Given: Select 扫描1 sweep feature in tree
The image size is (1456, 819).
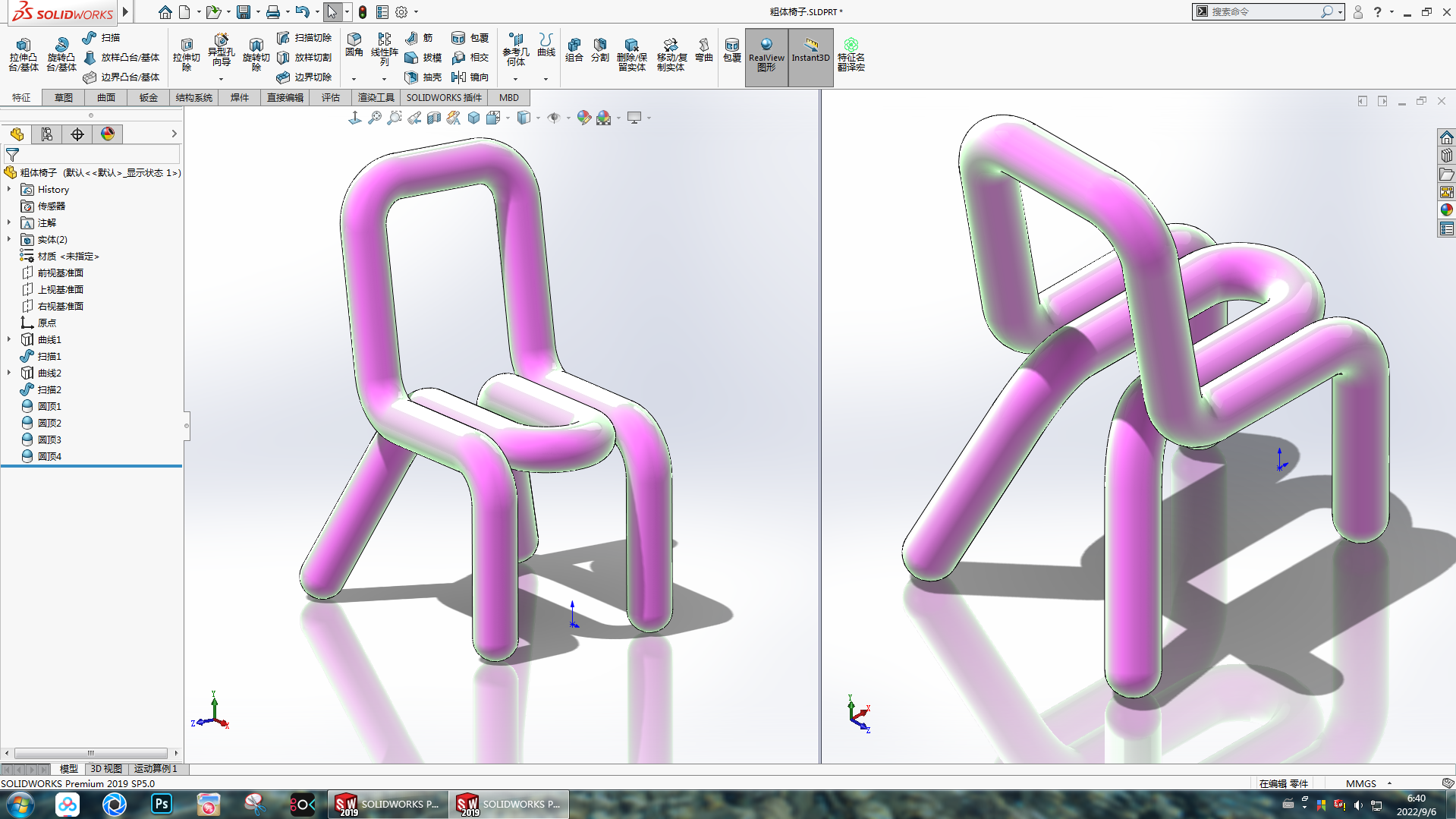Looking at the screenshot, I should (x=49, y=357).
